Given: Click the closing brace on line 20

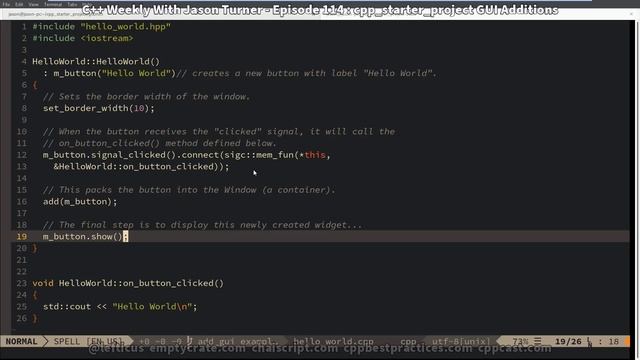Looking at the screenshot, I should pos(35,248).
